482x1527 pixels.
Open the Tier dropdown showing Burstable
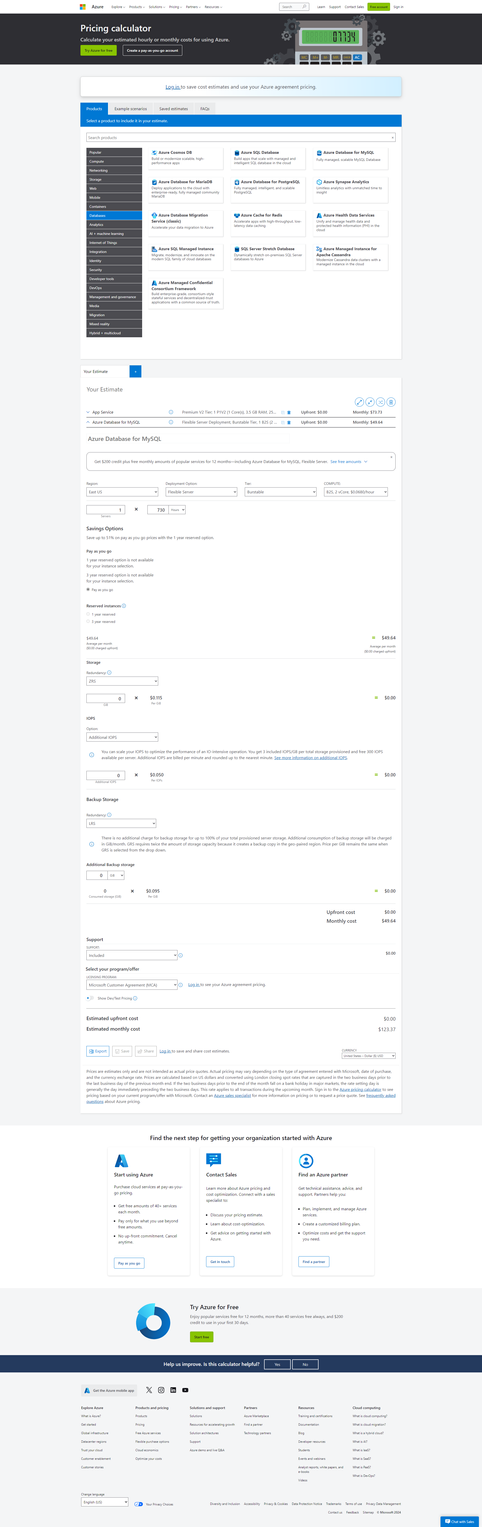click(279, 492)
